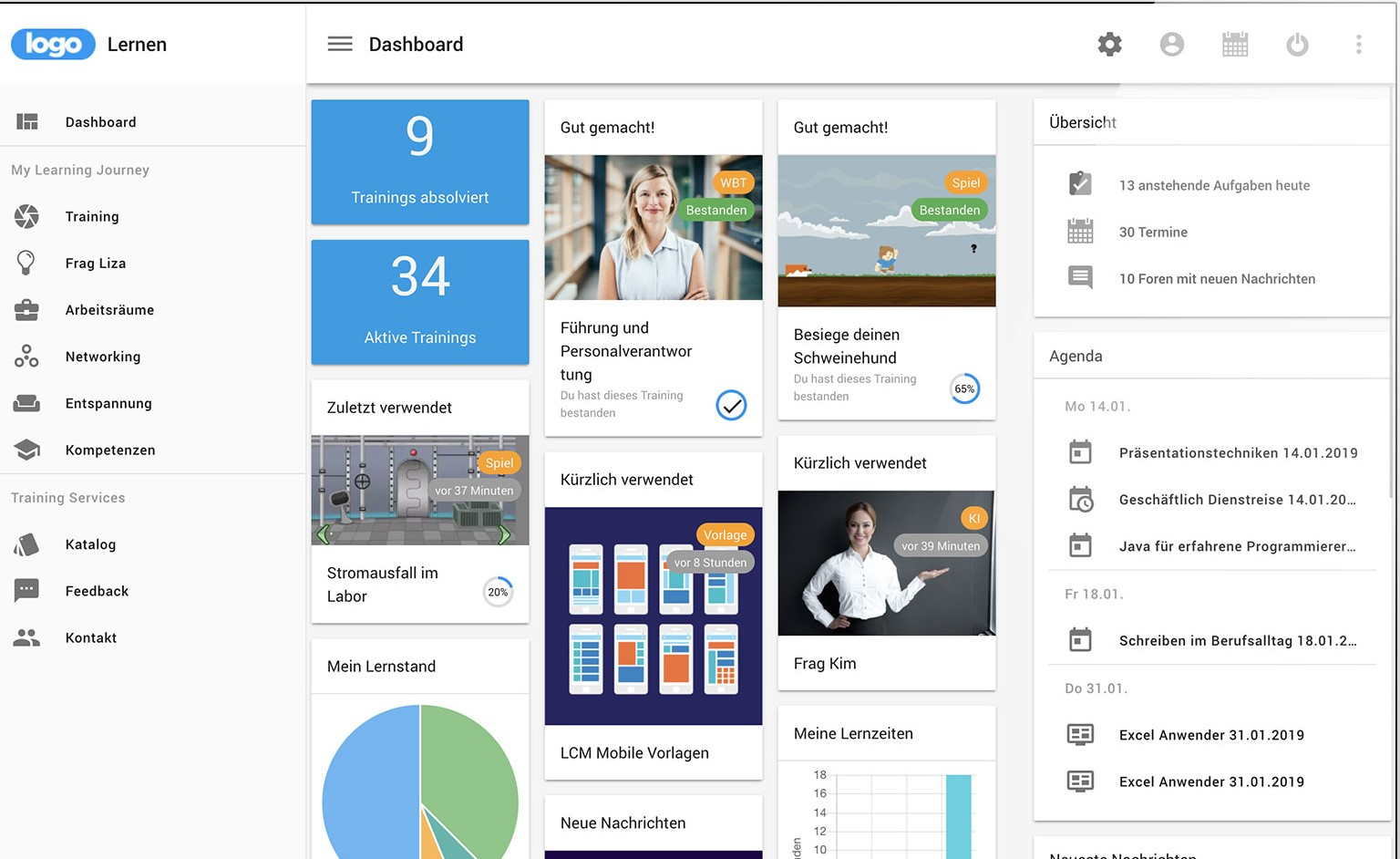Open 13 anstehende Aufgaben heute
Viewport: 1400px width, 859px height.
click(x=1214, y=185)
